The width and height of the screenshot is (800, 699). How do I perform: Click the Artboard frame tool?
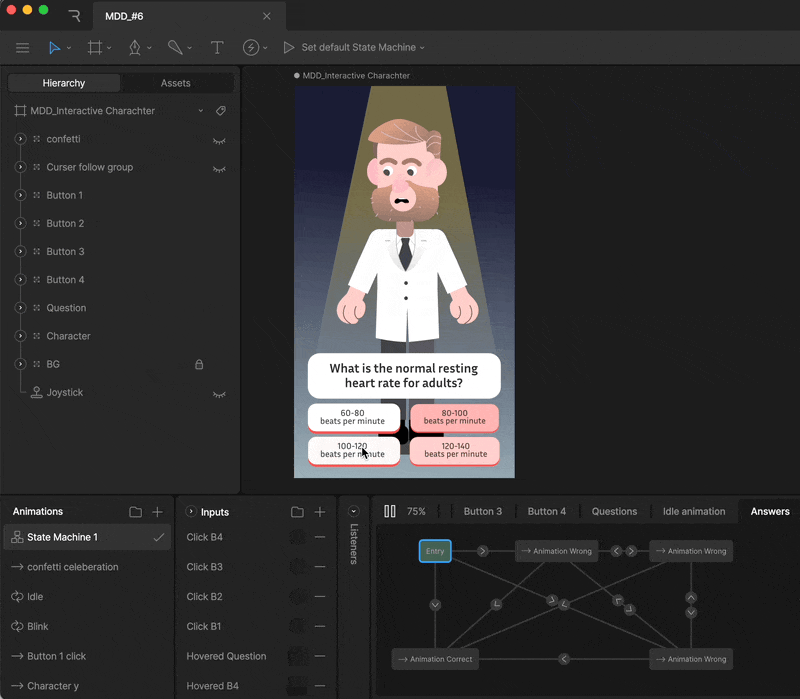pyautogui.click(x=94, y=48)
